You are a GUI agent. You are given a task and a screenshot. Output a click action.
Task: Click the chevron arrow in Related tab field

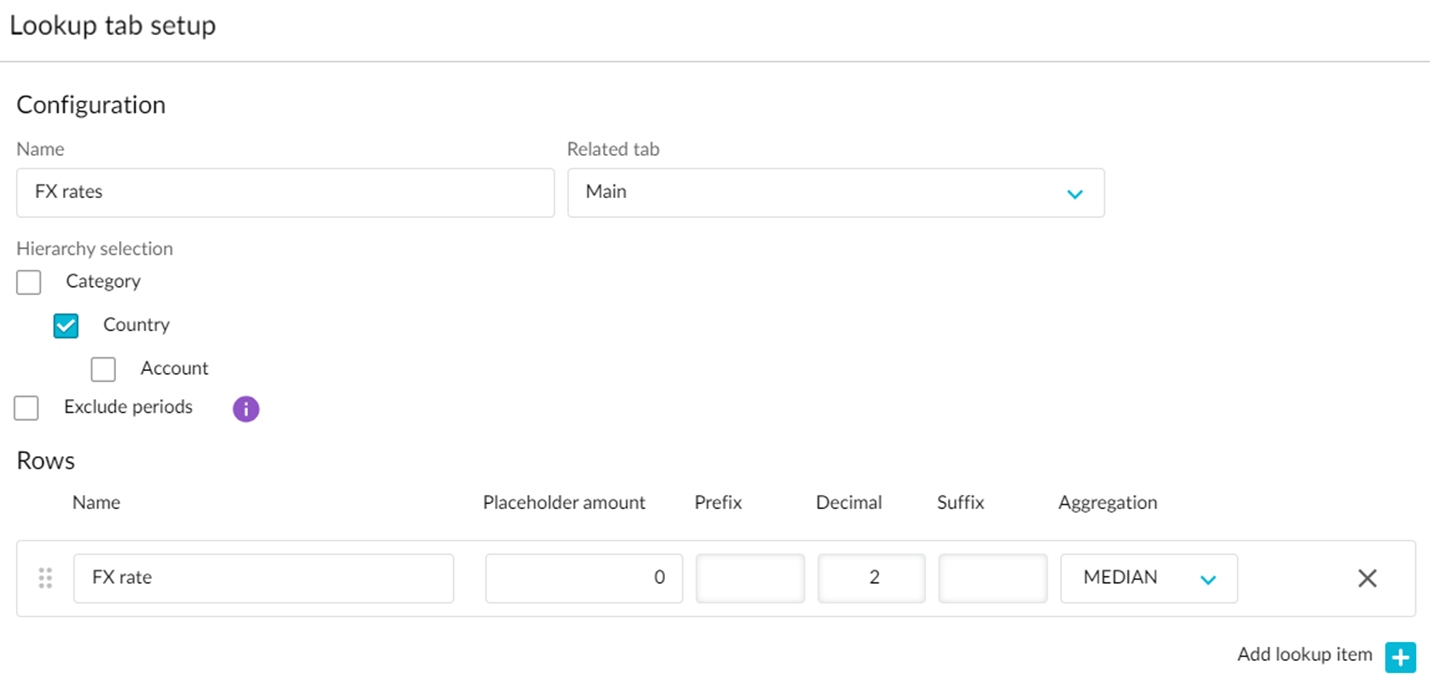coord(1075,193)
